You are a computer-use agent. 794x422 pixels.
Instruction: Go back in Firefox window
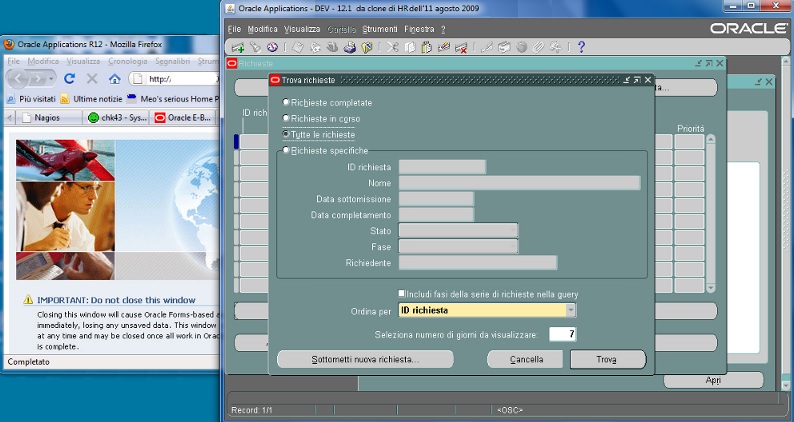point(18,79)
